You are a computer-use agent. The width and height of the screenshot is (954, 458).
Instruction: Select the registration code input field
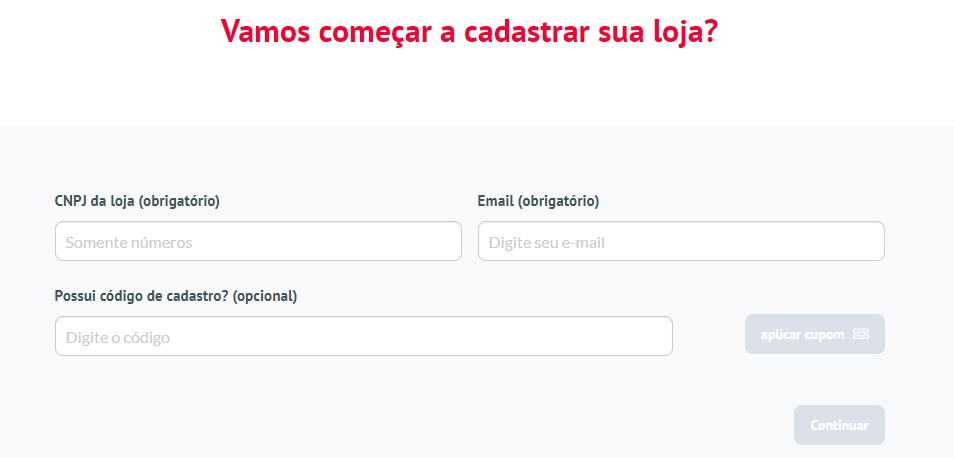pyautogui.click(x=363, y=336)
